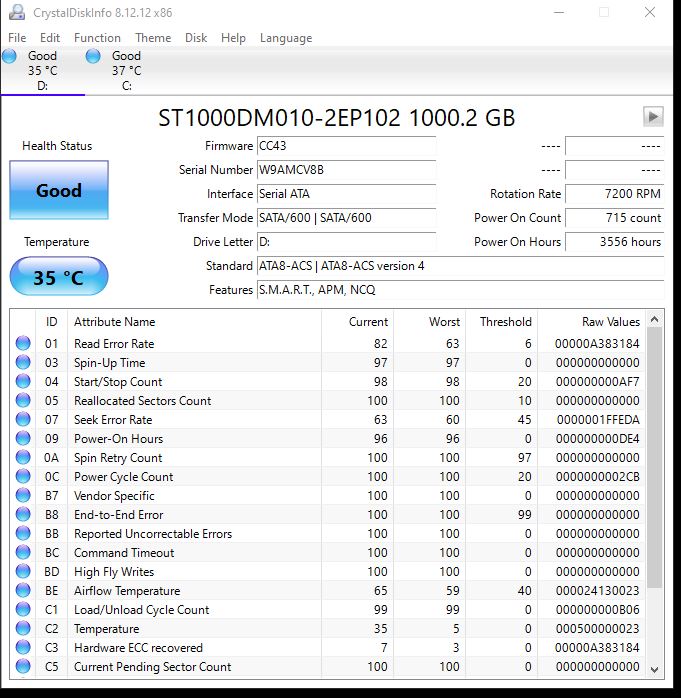Click status orb for Seek Error Rate
Image resolution: width=681 pixels, height=698 pixels.
pos(23,419)
